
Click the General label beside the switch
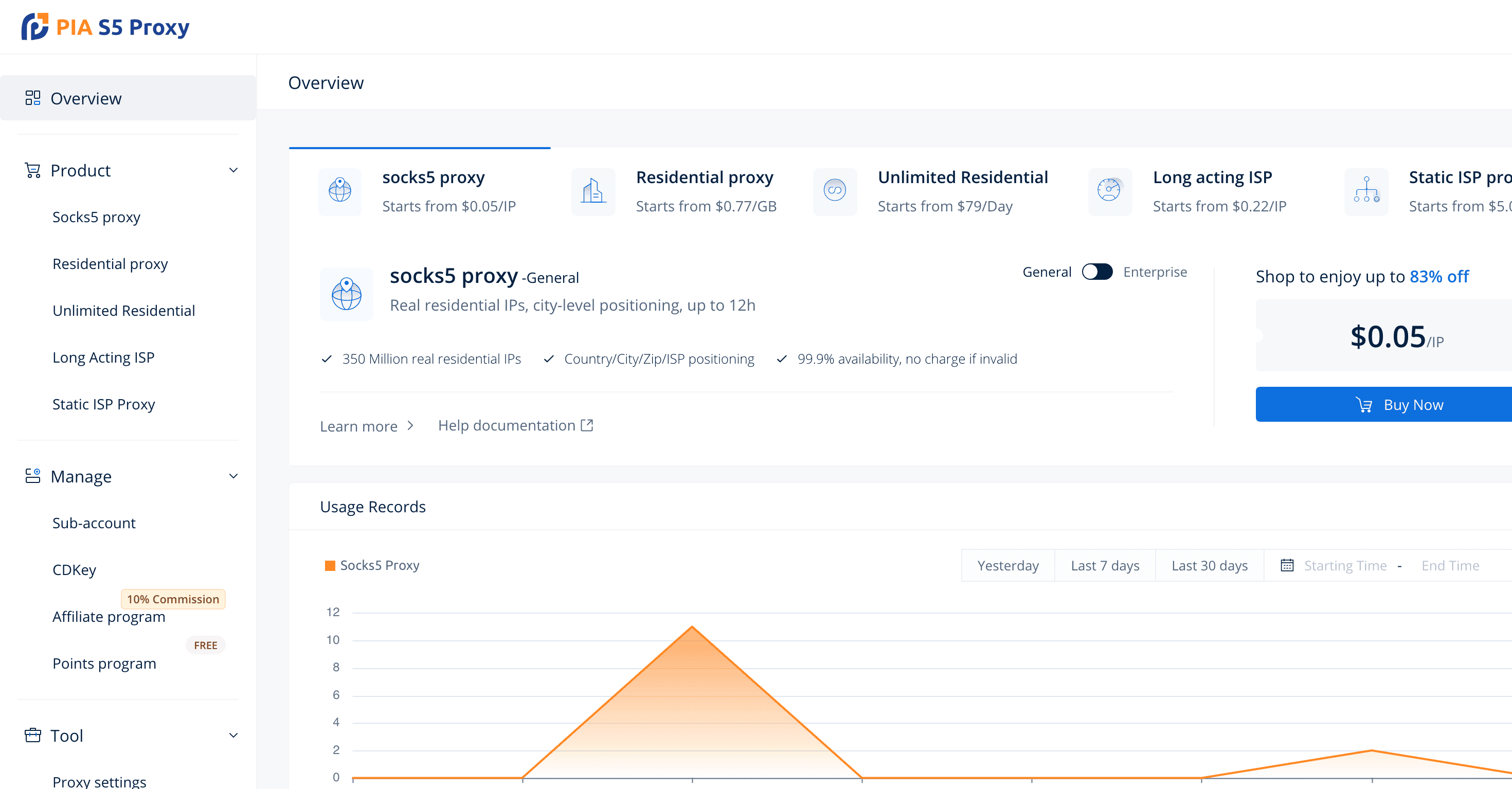point(1047,272)
